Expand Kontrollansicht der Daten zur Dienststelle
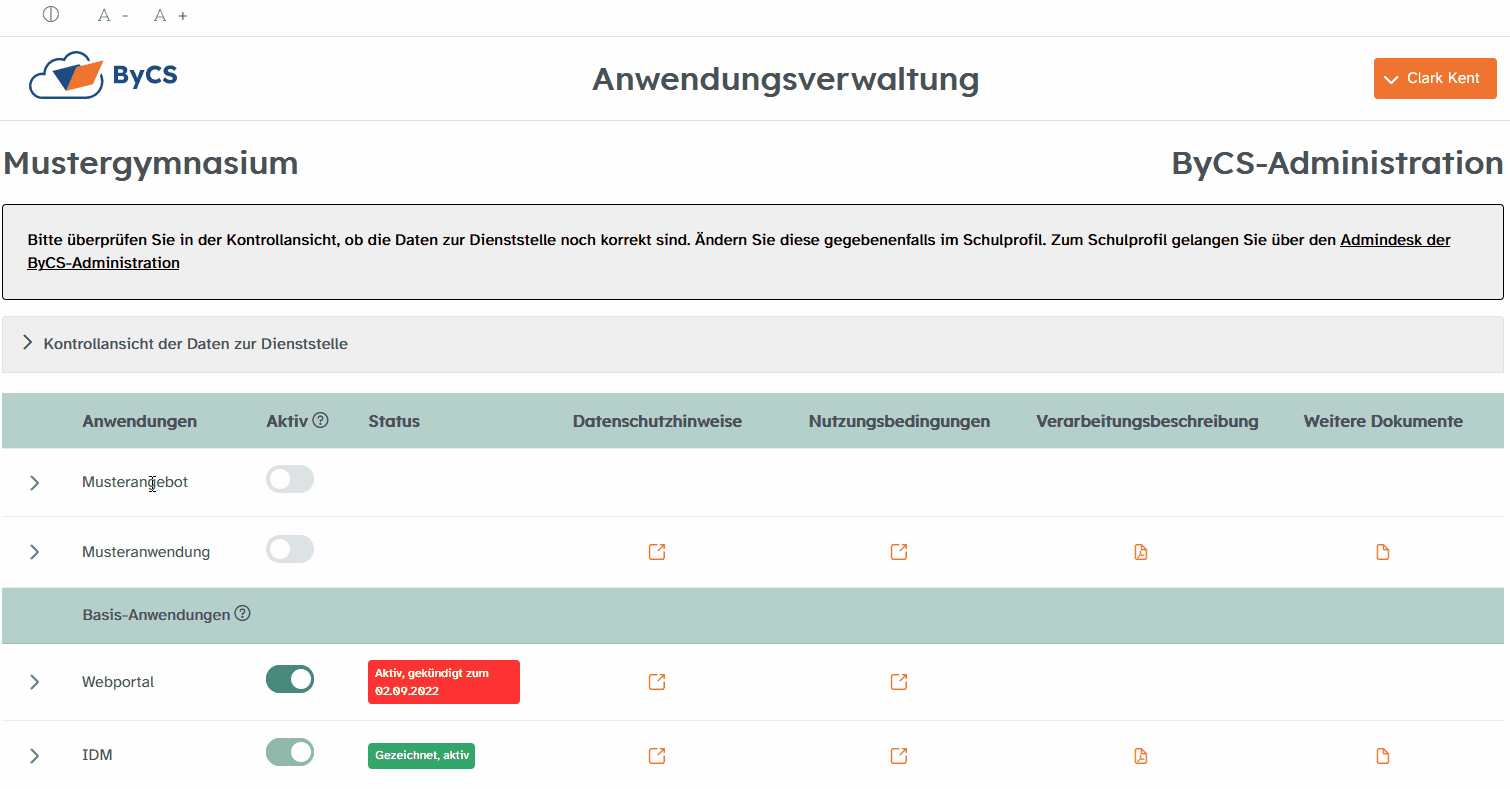The height and width of the screenshot is (789, 1510). pyautogui.click(x=753, y=344)
